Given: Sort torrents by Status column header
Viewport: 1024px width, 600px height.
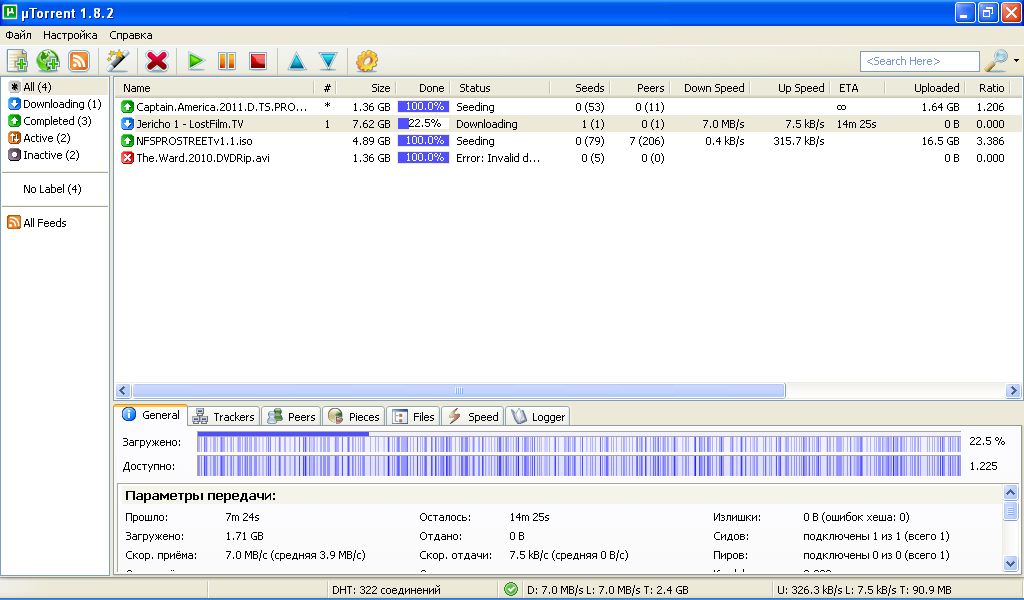Looking at the screenshot, I should [x=500, y=88].
